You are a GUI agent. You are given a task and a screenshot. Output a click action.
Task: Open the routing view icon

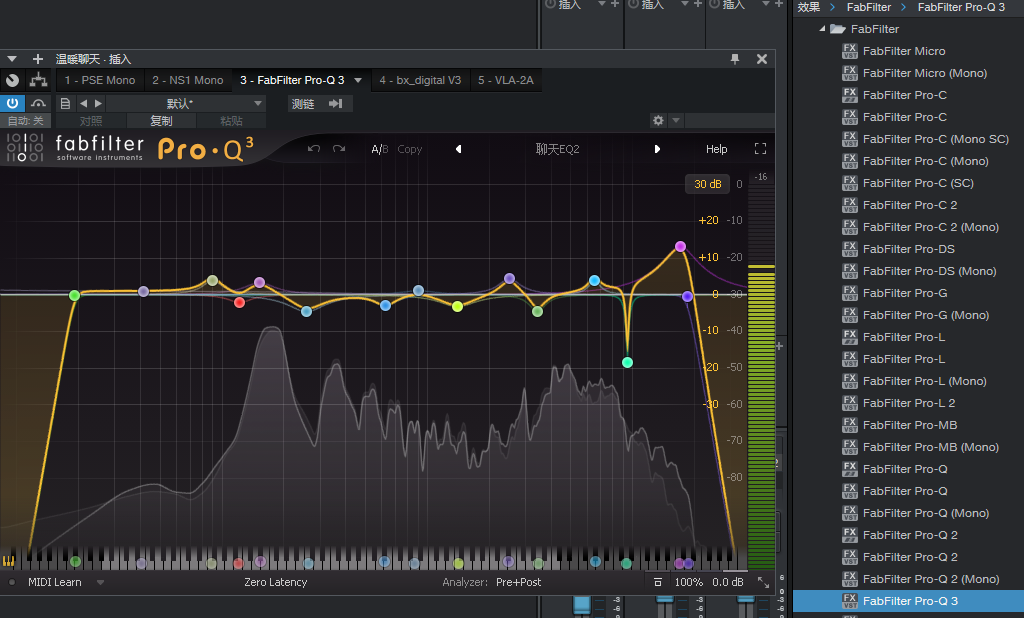[39, 80]
